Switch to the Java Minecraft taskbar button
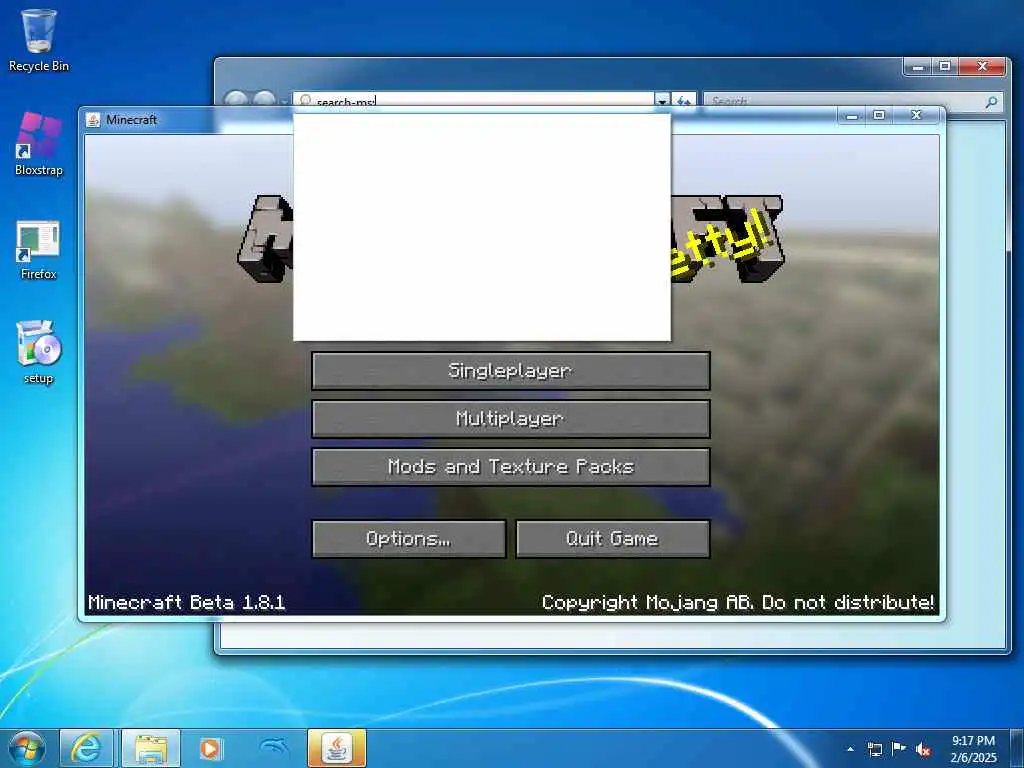Screen dimensions: 1024x768 [x=337, y=748]
